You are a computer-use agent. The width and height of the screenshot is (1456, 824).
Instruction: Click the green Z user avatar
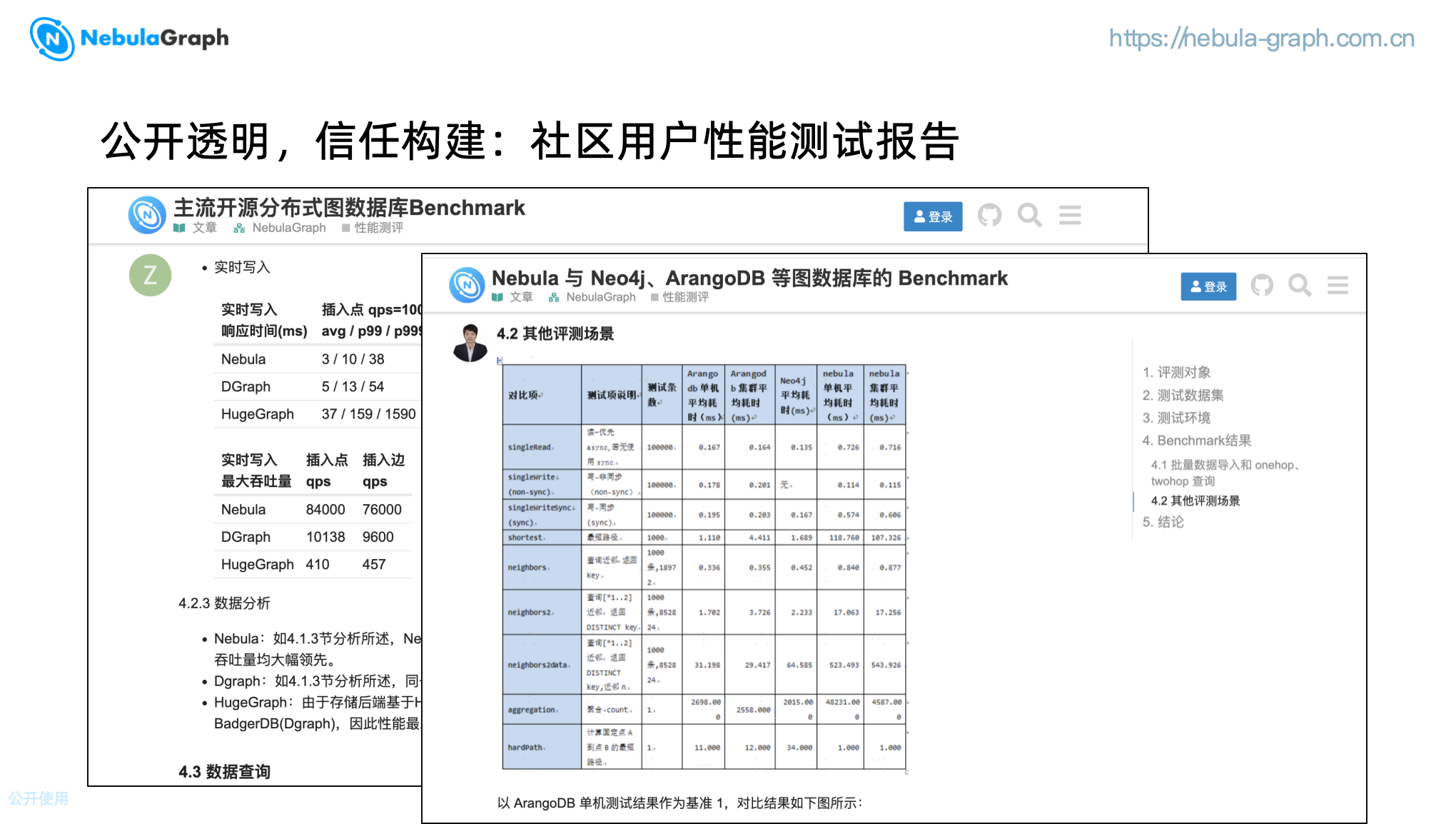[150, 275]
